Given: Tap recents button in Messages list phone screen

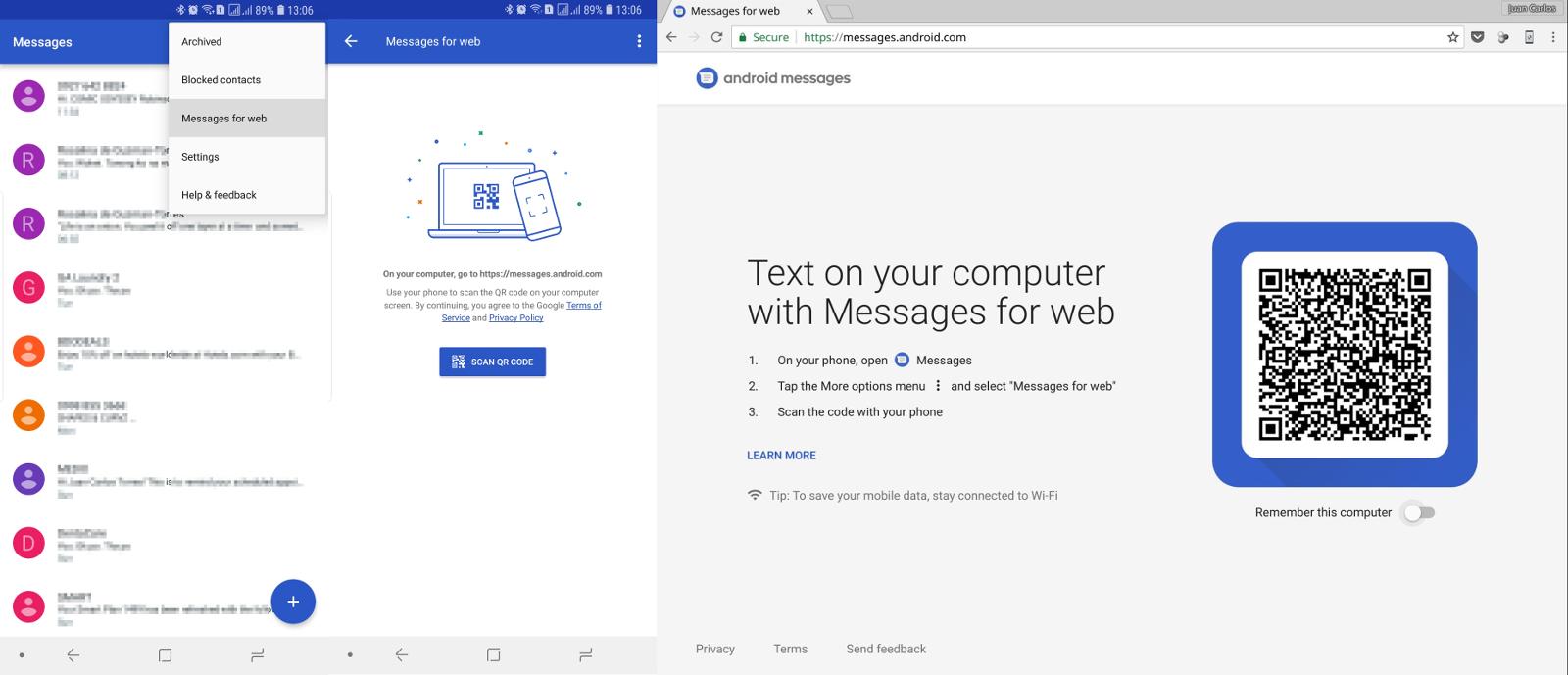Looking at the screenshot, I should 257,654.
